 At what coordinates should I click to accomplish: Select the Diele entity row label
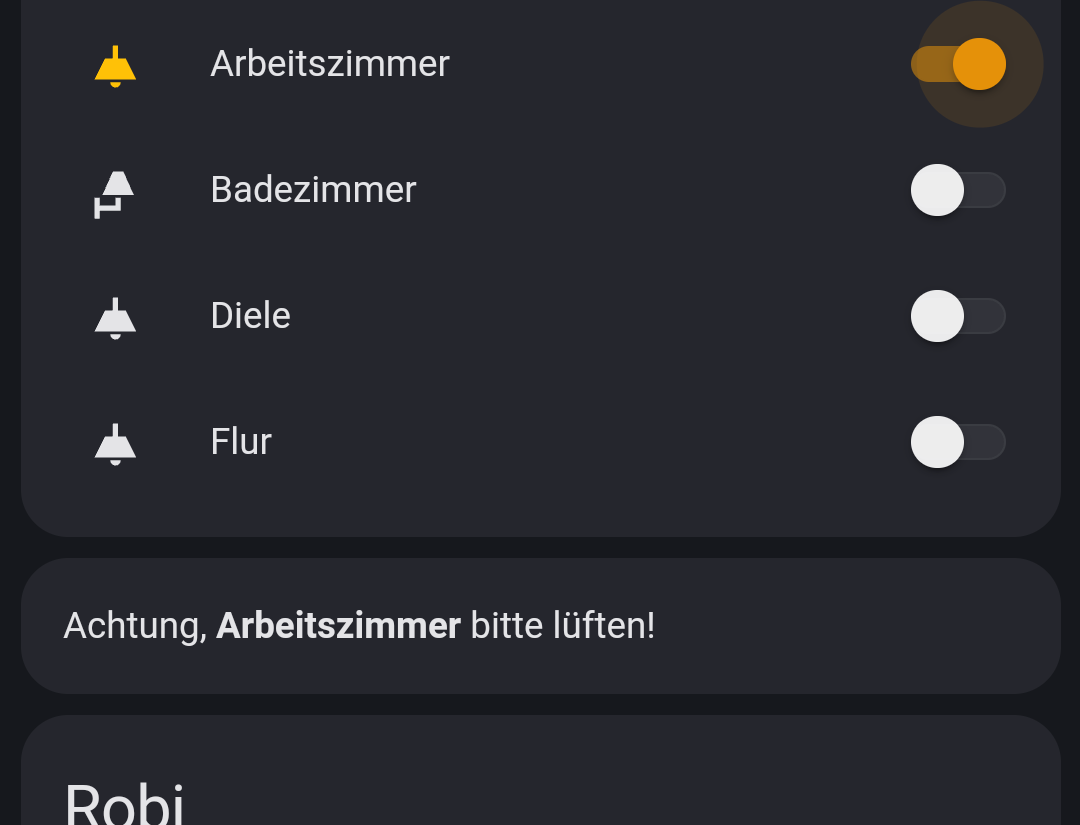250,316
